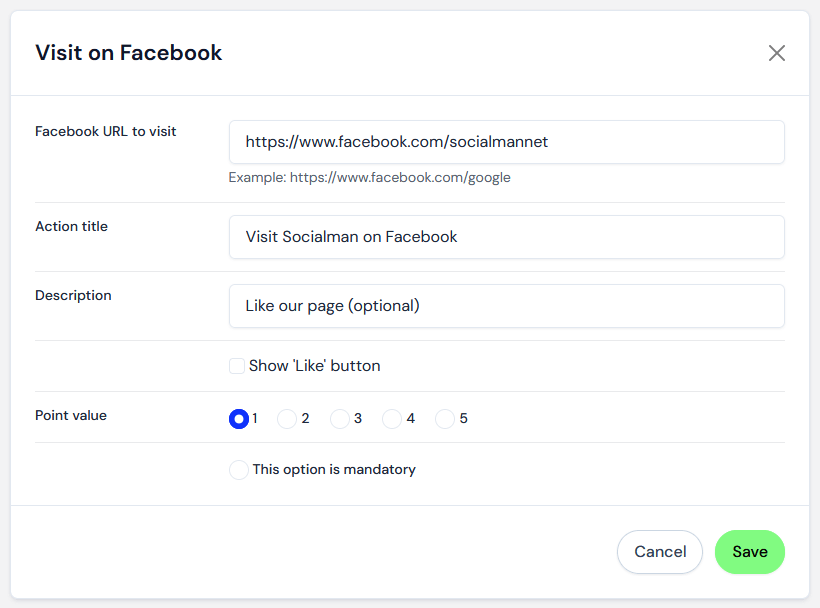Pick point value 5
Screen dimensions: 820x608
445,419
